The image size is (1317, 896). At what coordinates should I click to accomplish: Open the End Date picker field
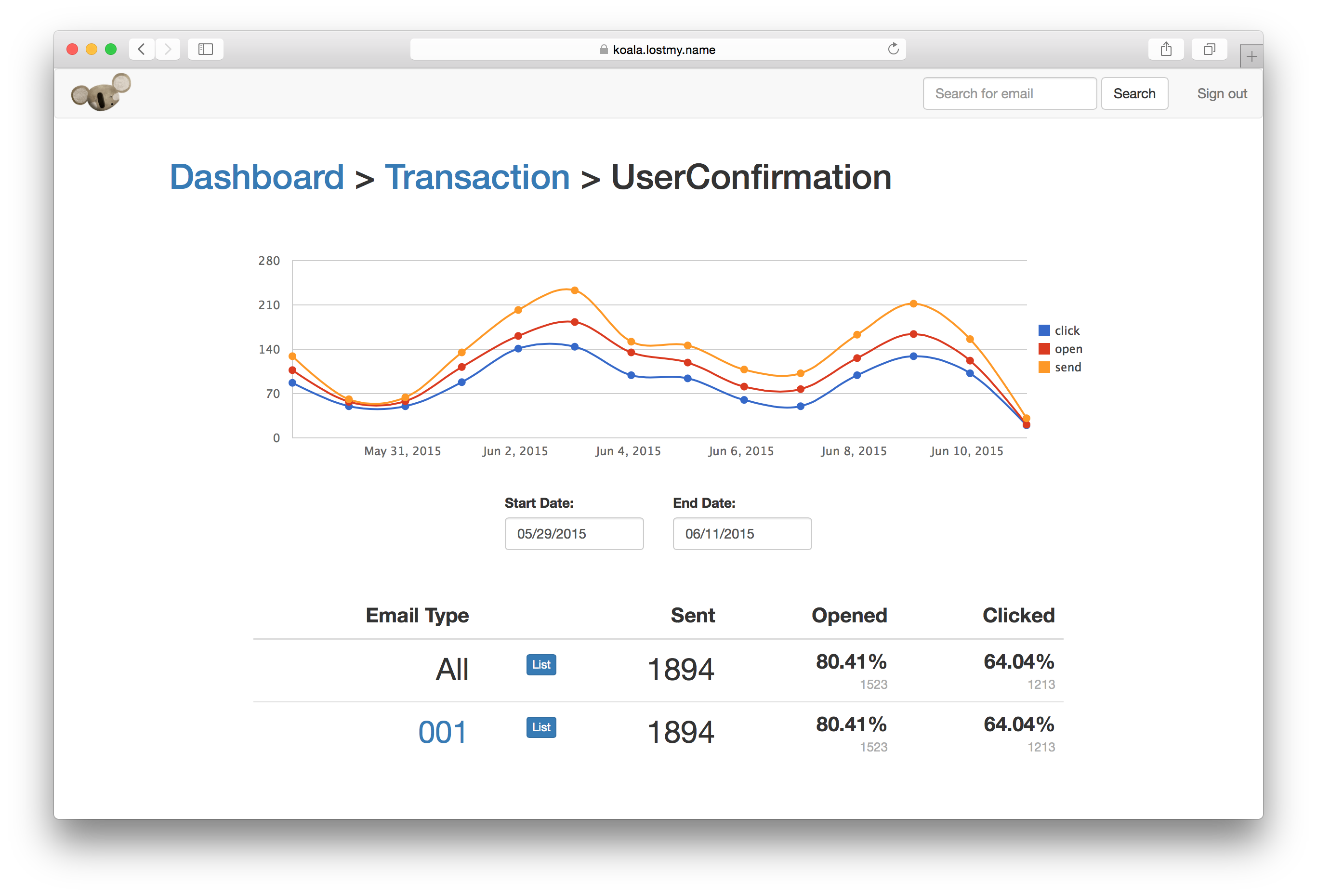click(742, 533)
